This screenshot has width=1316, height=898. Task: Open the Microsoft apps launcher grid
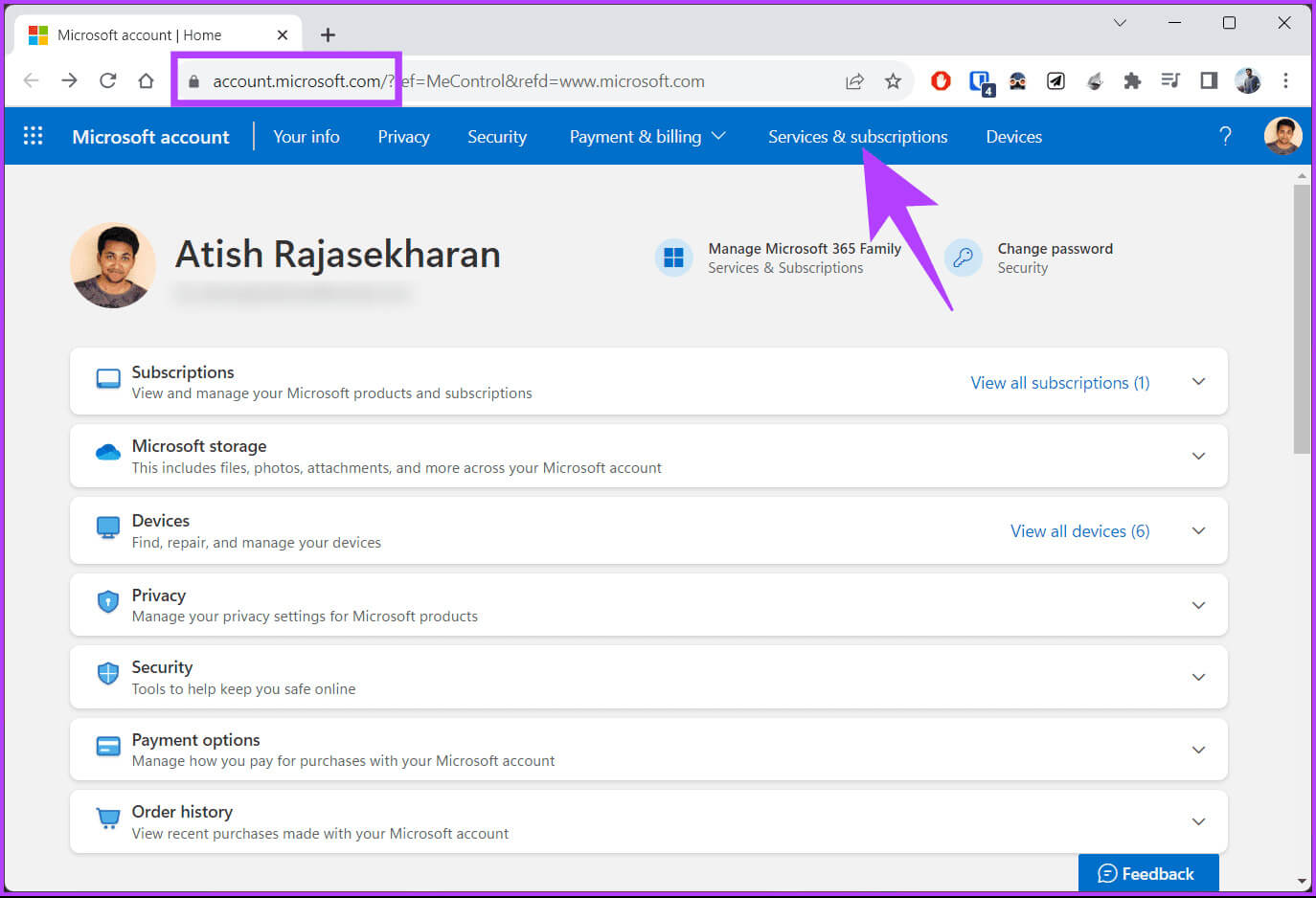(x=33, y=136)
